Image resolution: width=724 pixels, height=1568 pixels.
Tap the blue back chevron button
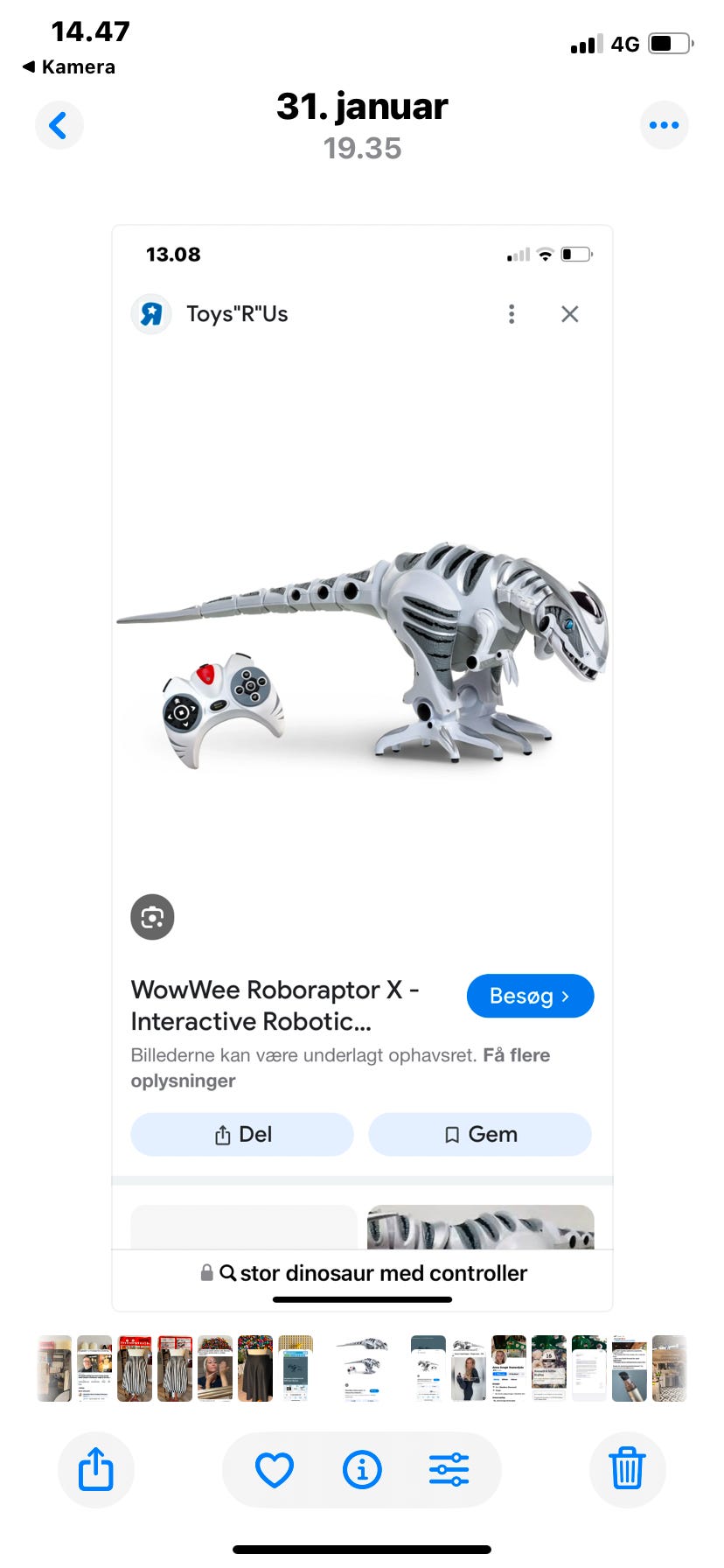59,125
